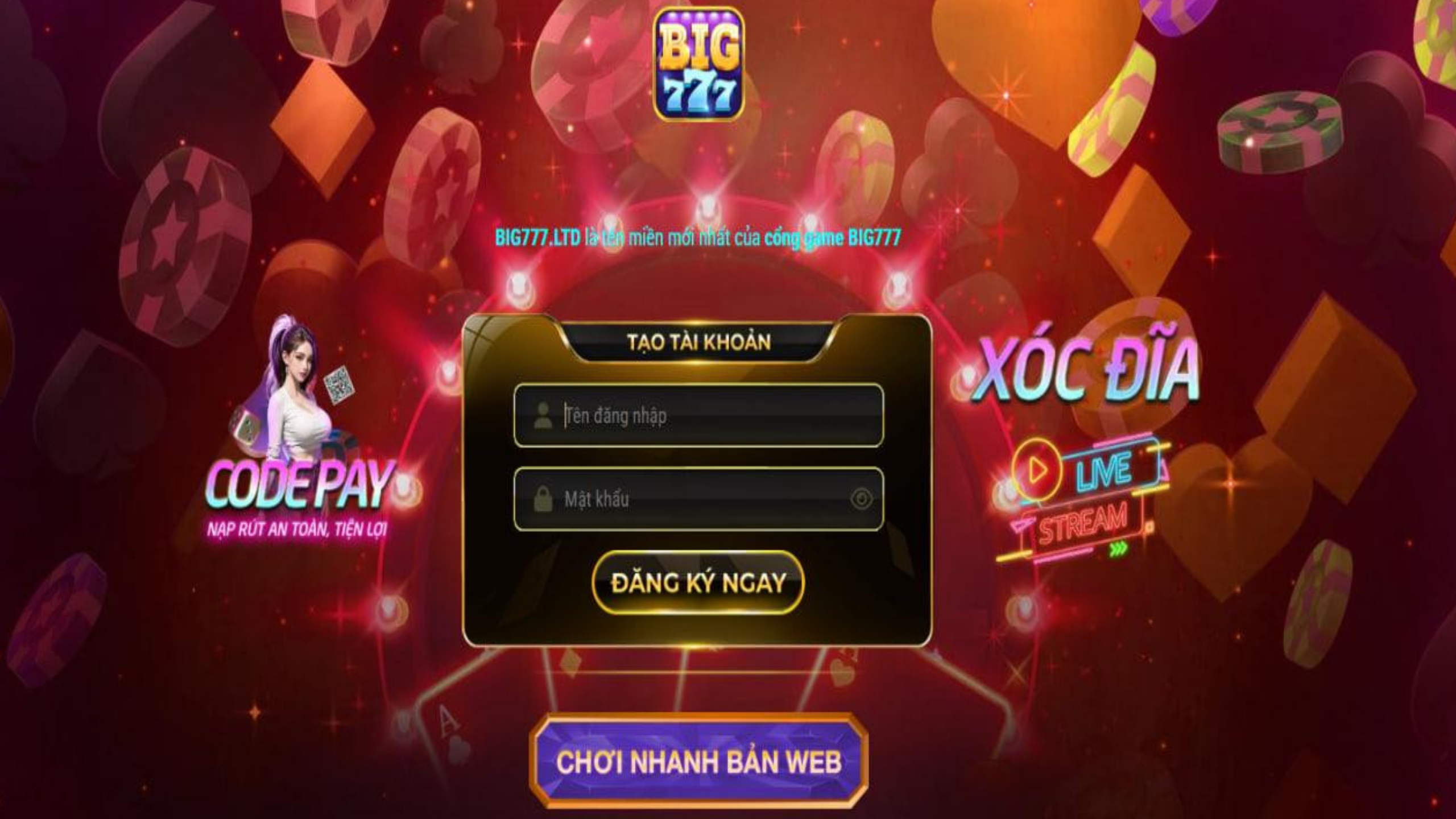Viewport: 1456px width, 819px height.
Task: Open the BIG777.LTD domain link
Action: (x=537, y=237)
